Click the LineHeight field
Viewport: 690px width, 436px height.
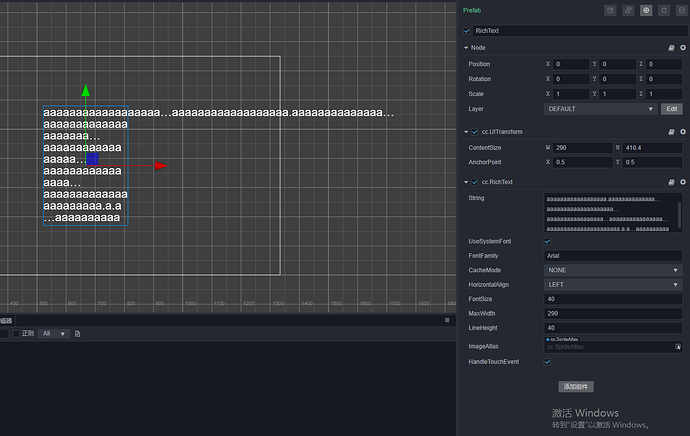613,328
